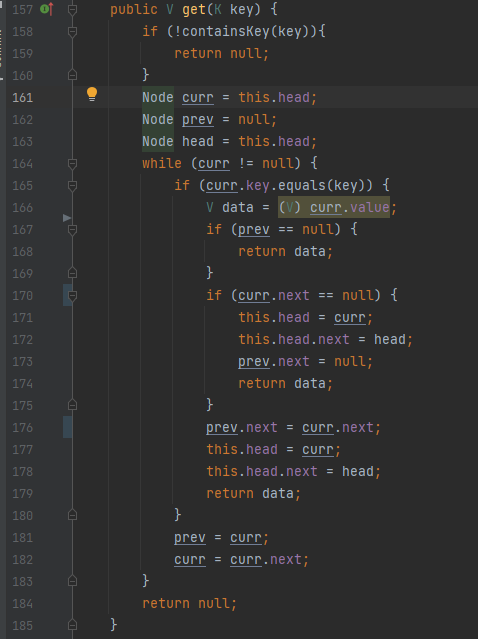Click the get method name on line 157
Screen dimensions: 478x639
tap(194, 9)
